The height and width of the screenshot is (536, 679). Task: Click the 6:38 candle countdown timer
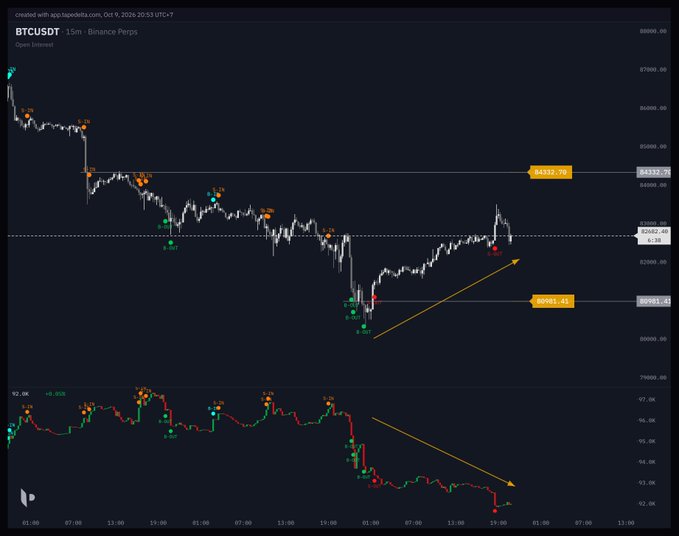(x=654, y=240)
